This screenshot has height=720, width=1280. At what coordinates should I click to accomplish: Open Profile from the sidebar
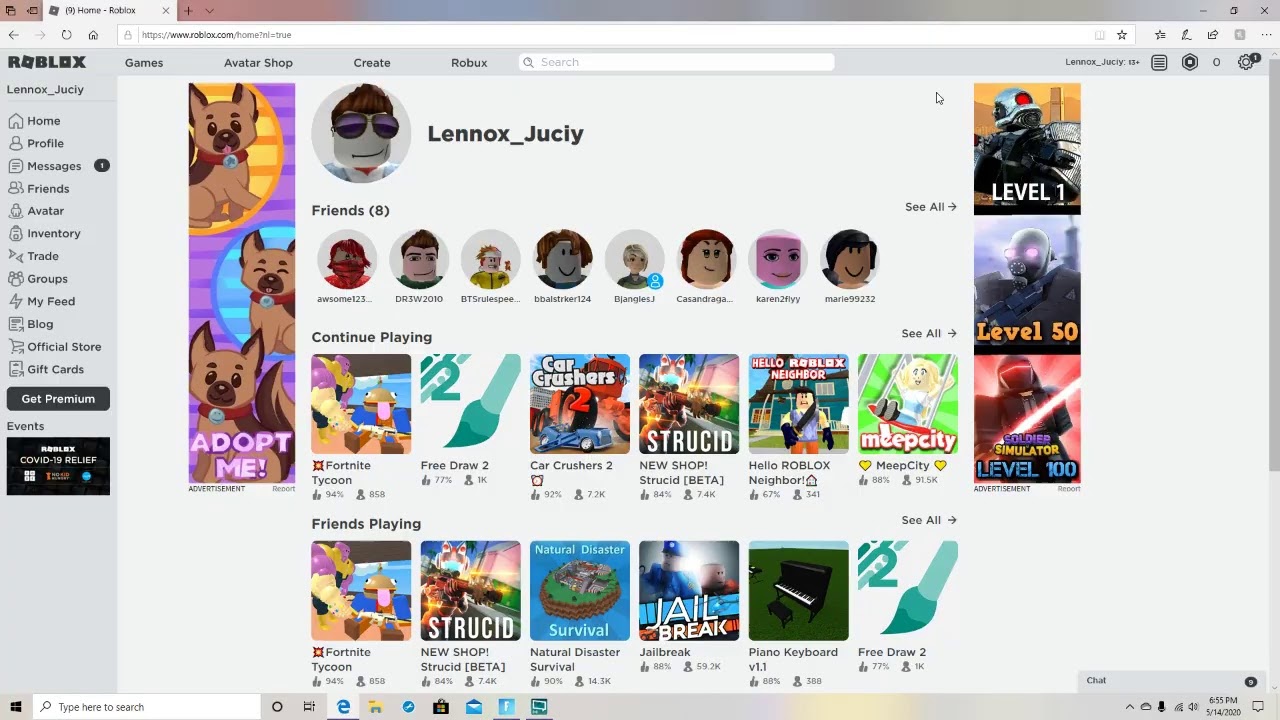(36, 143)
